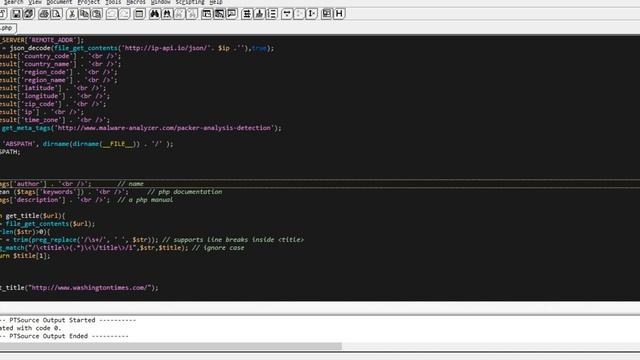Click the 'PTSource Output Ended' line
Screen dimensions: 640x360
coord(64,336)
